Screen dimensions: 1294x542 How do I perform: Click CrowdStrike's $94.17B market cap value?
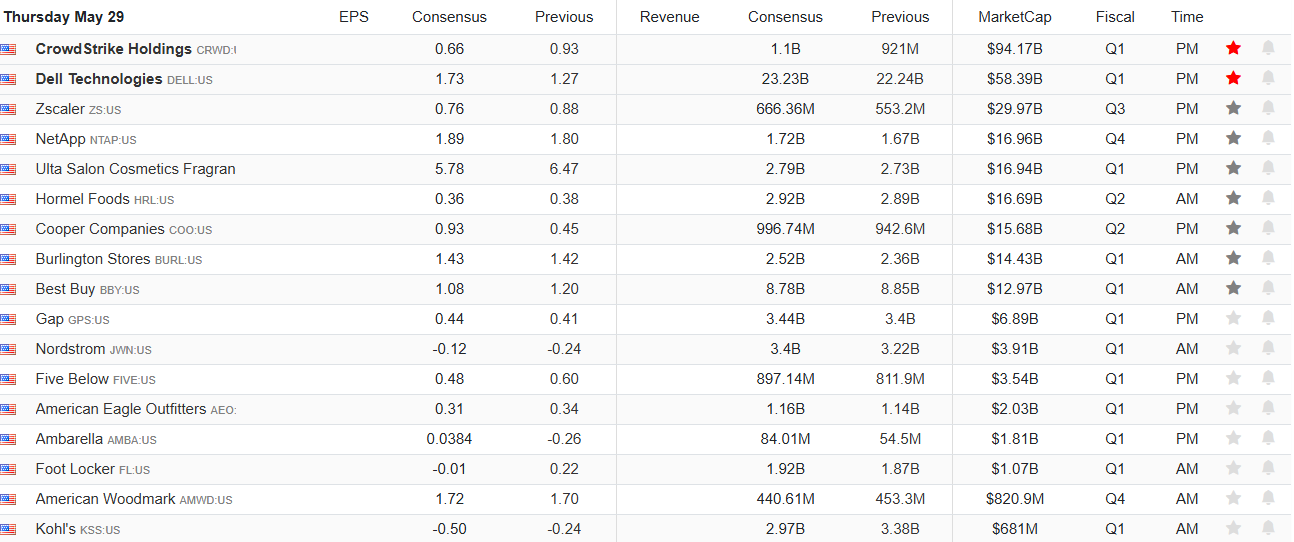point(1015,49)
